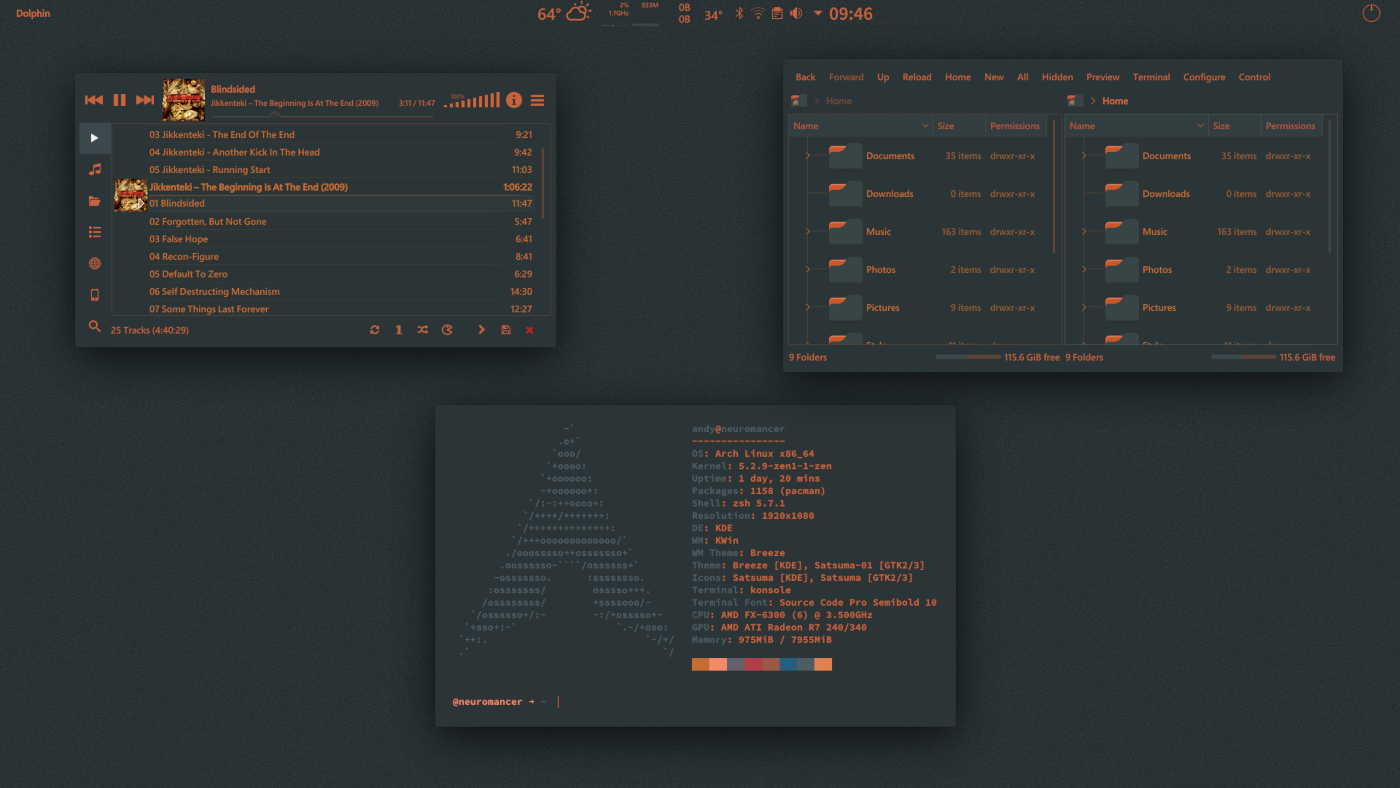This screenshot has height=788, width=1400.
Task: Click Size column header in left pane
Action: click(x=960, y=126)
